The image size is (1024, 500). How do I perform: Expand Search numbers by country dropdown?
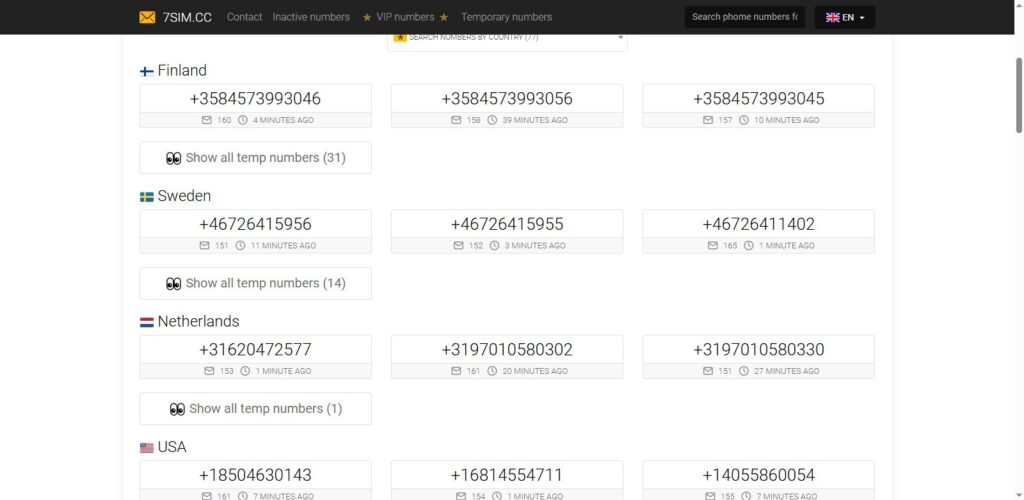tap(507, 39)
